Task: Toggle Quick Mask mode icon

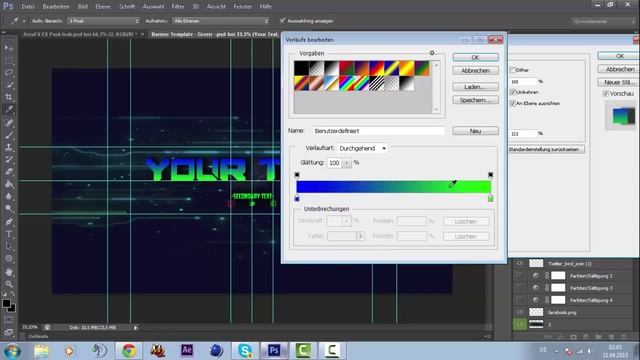Action: pos(9,320)
